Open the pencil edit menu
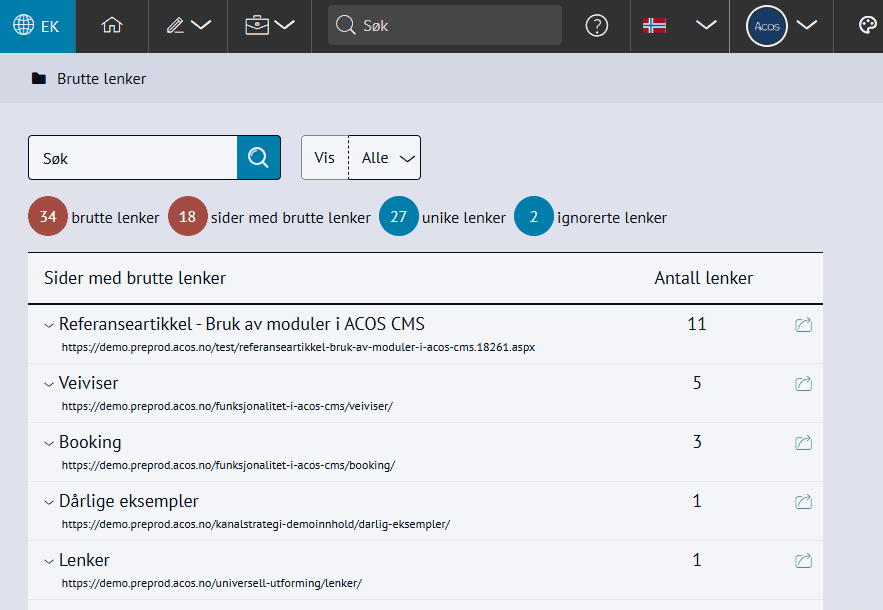This screenshot has height=610, width=883. [187, 26]
